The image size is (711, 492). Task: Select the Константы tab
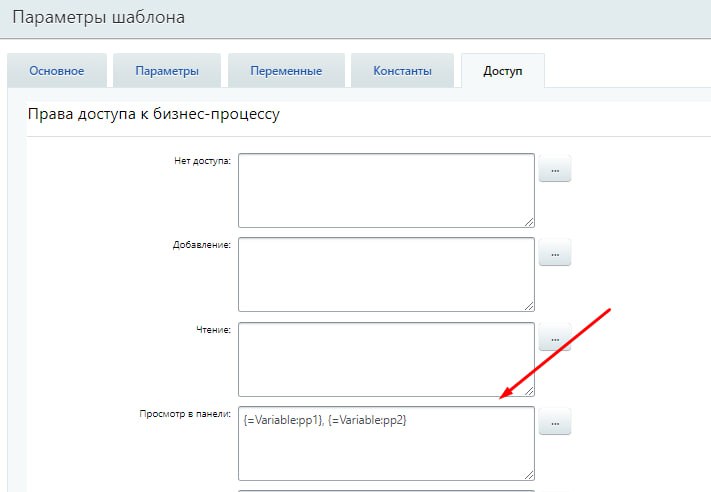point(402,71)
